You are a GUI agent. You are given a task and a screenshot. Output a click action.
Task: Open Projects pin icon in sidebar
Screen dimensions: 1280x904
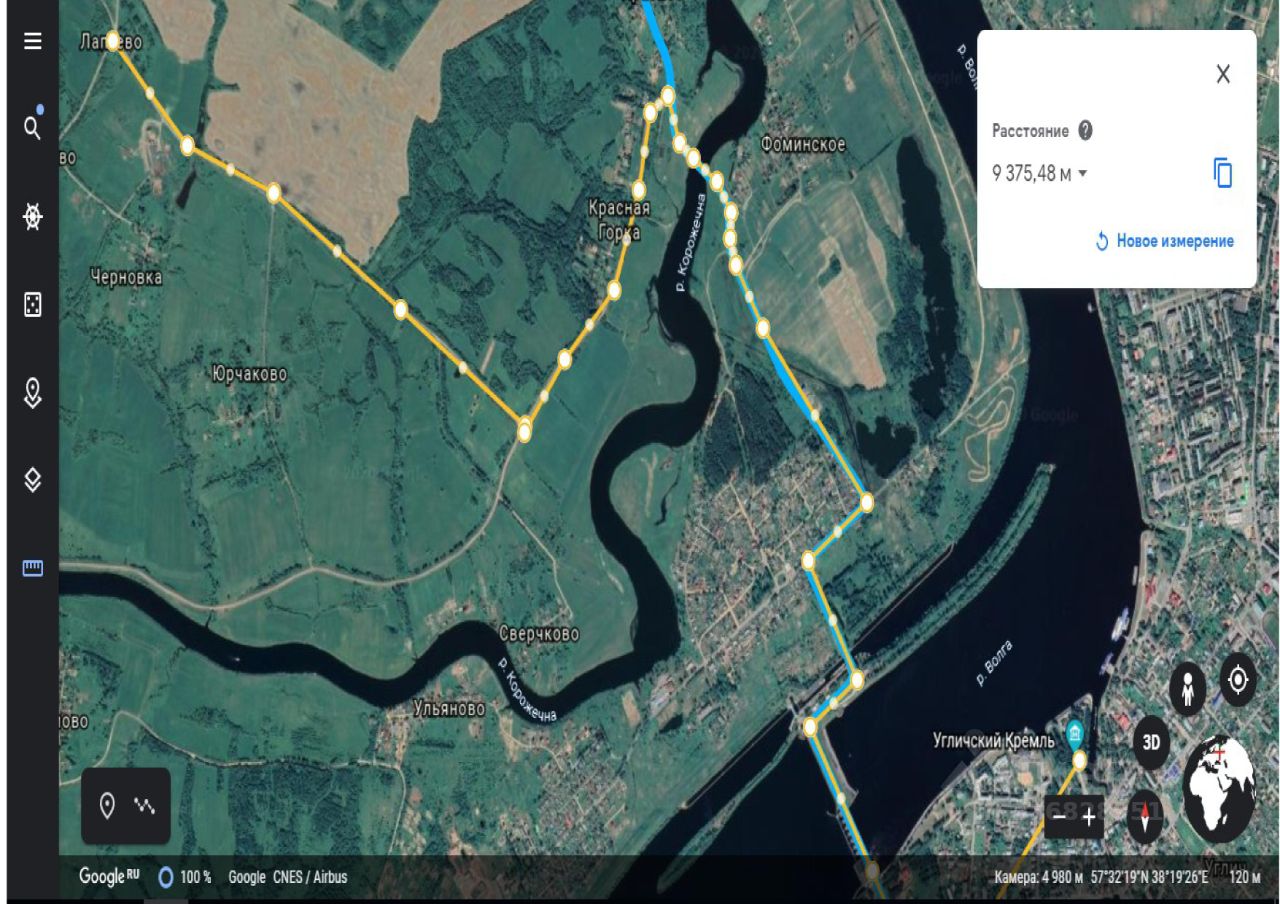(x=33, y=392)
